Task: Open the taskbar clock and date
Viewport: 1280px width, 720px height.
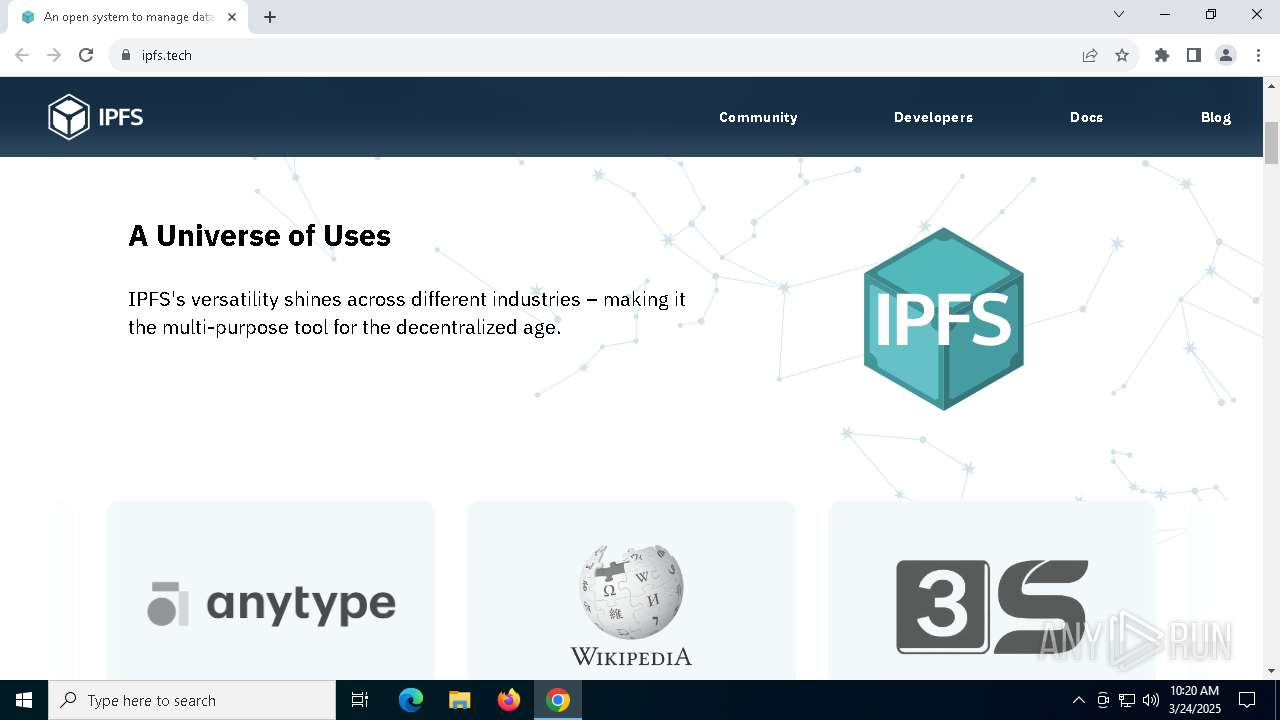Action: pos(1194,700)
